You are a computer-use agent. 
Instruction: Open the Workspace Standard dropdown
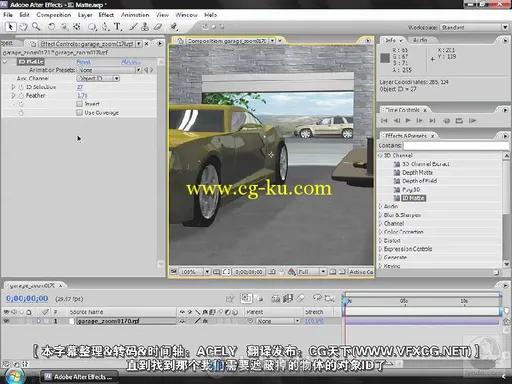pyautogui.click(x=474, y=27)
